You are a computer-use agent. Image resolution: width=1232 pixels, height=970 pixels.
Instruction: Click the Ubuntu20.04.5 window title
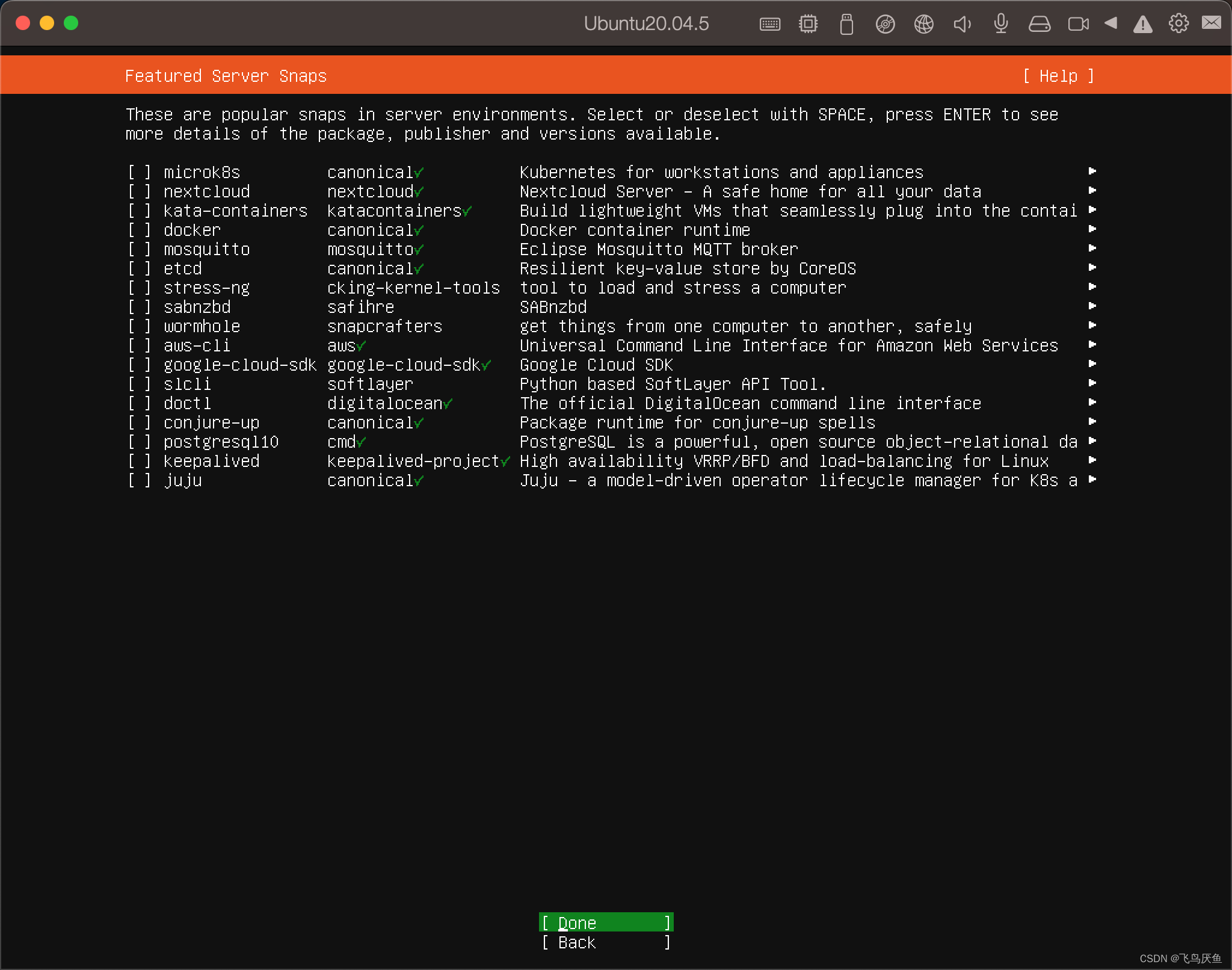tap(646, 23)
